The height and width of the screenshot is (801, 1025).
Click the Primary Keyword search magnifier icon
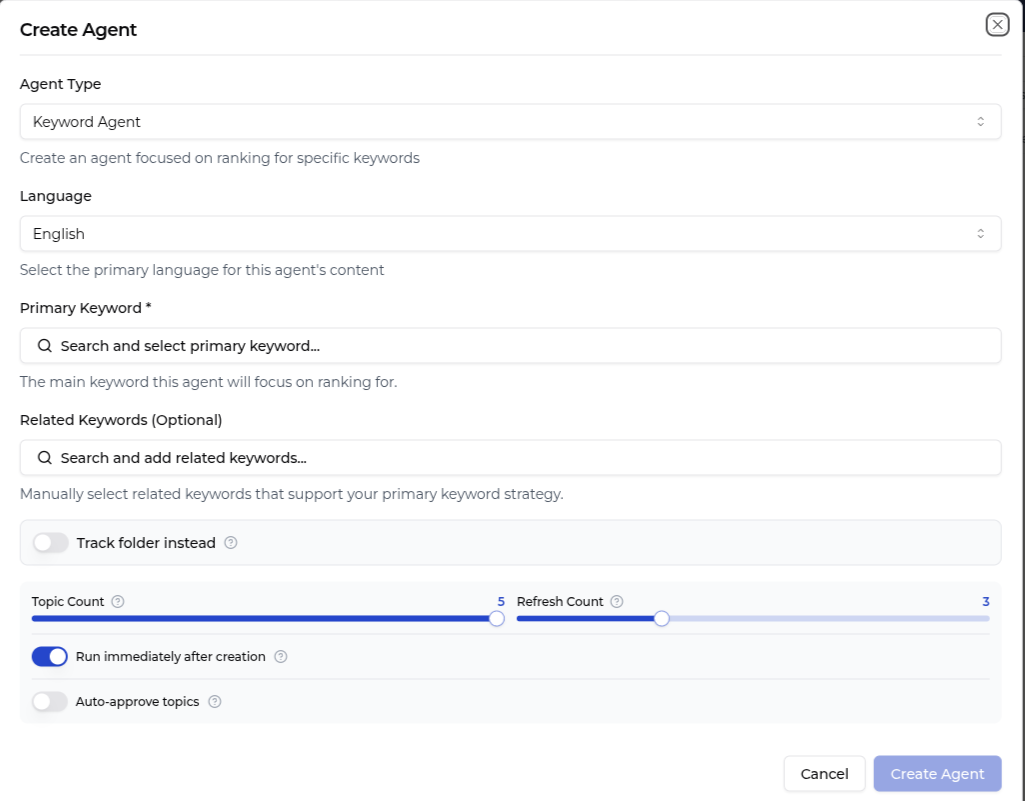(x=45, y=346)
